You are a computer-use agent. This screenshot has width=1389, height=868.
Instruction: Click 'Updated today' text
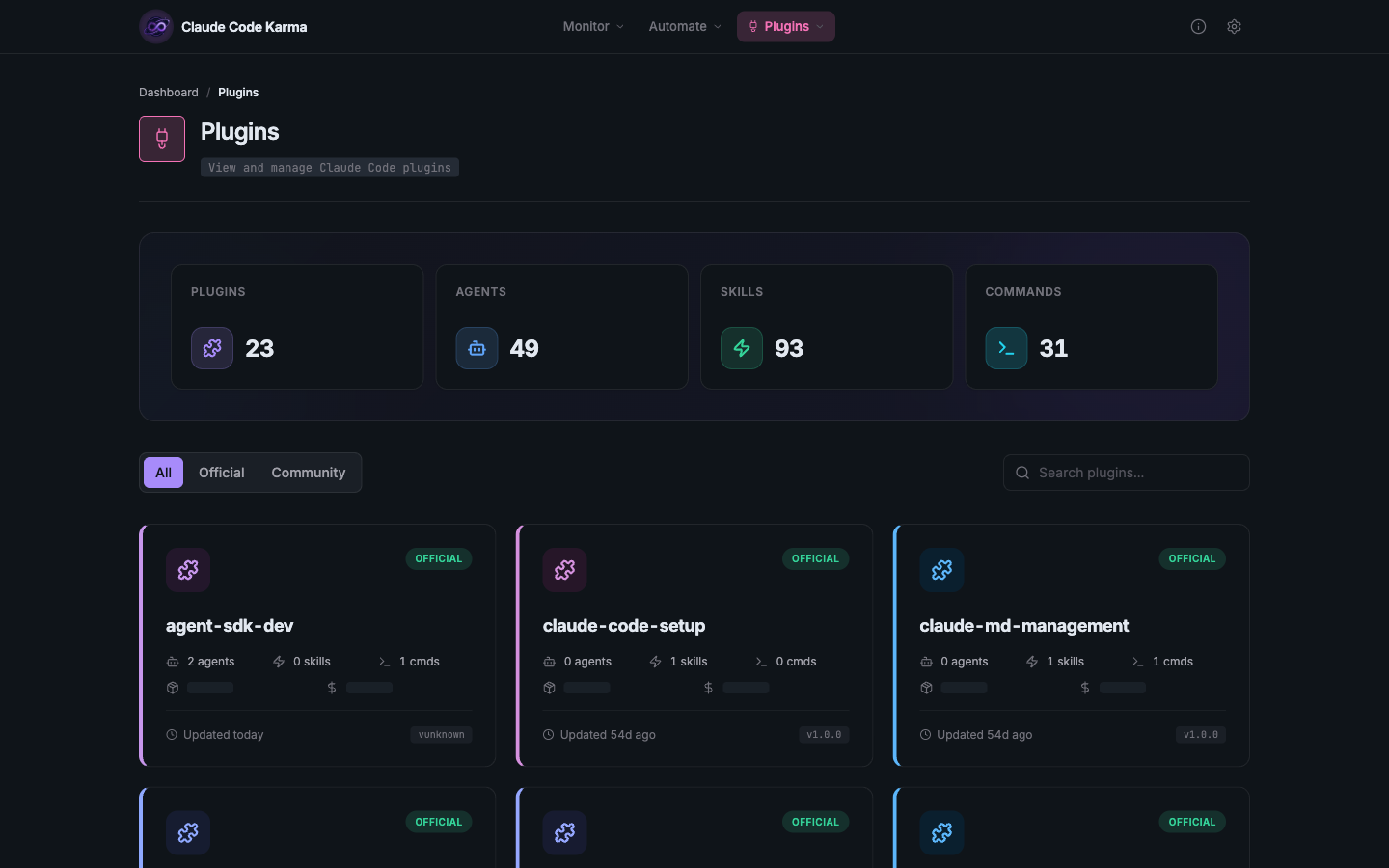(x=224, y=735)
